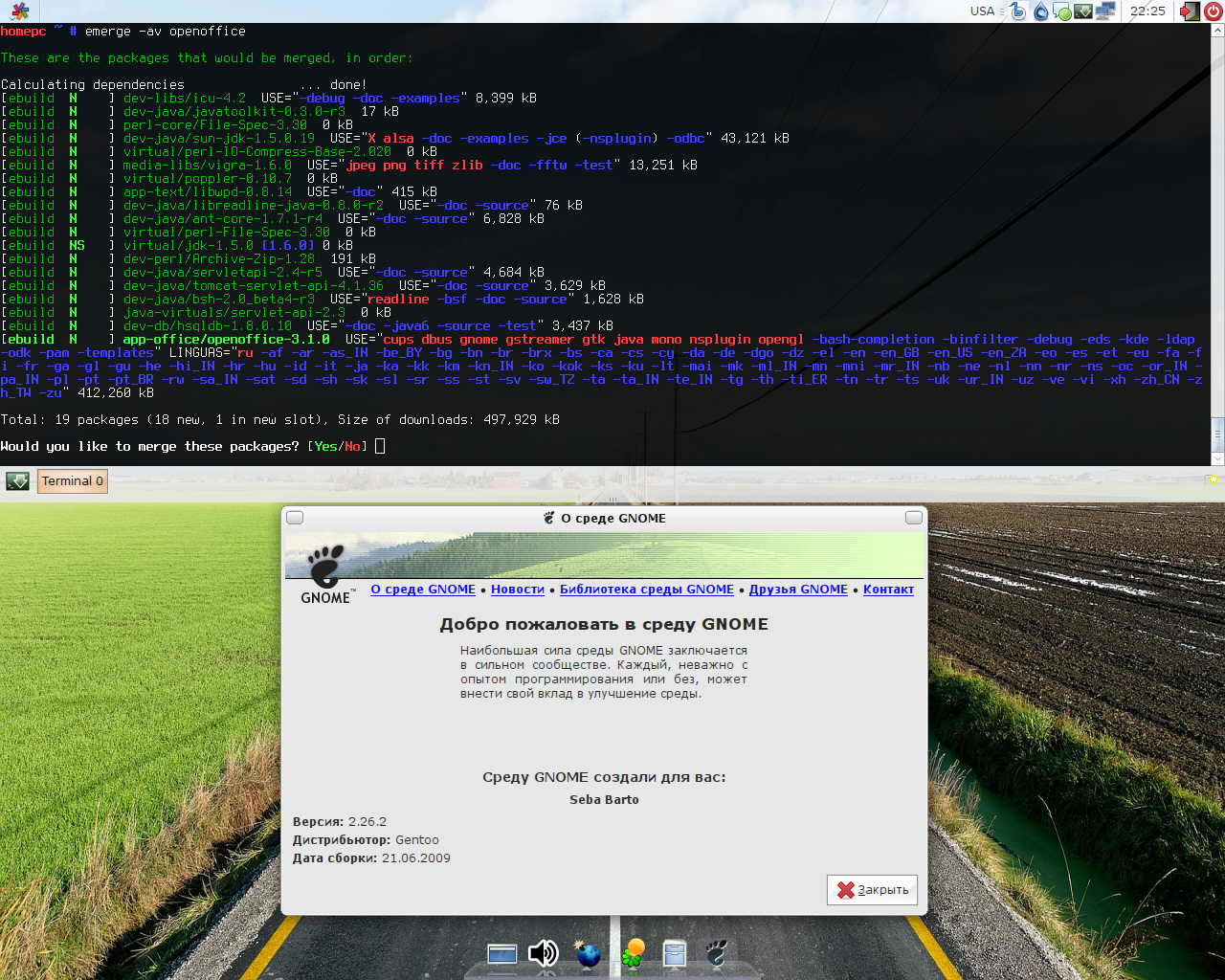Click 'virtual/jdk-1.5.0' package text
Viewport: 1225px width, 980px height.
coord(188,245)
